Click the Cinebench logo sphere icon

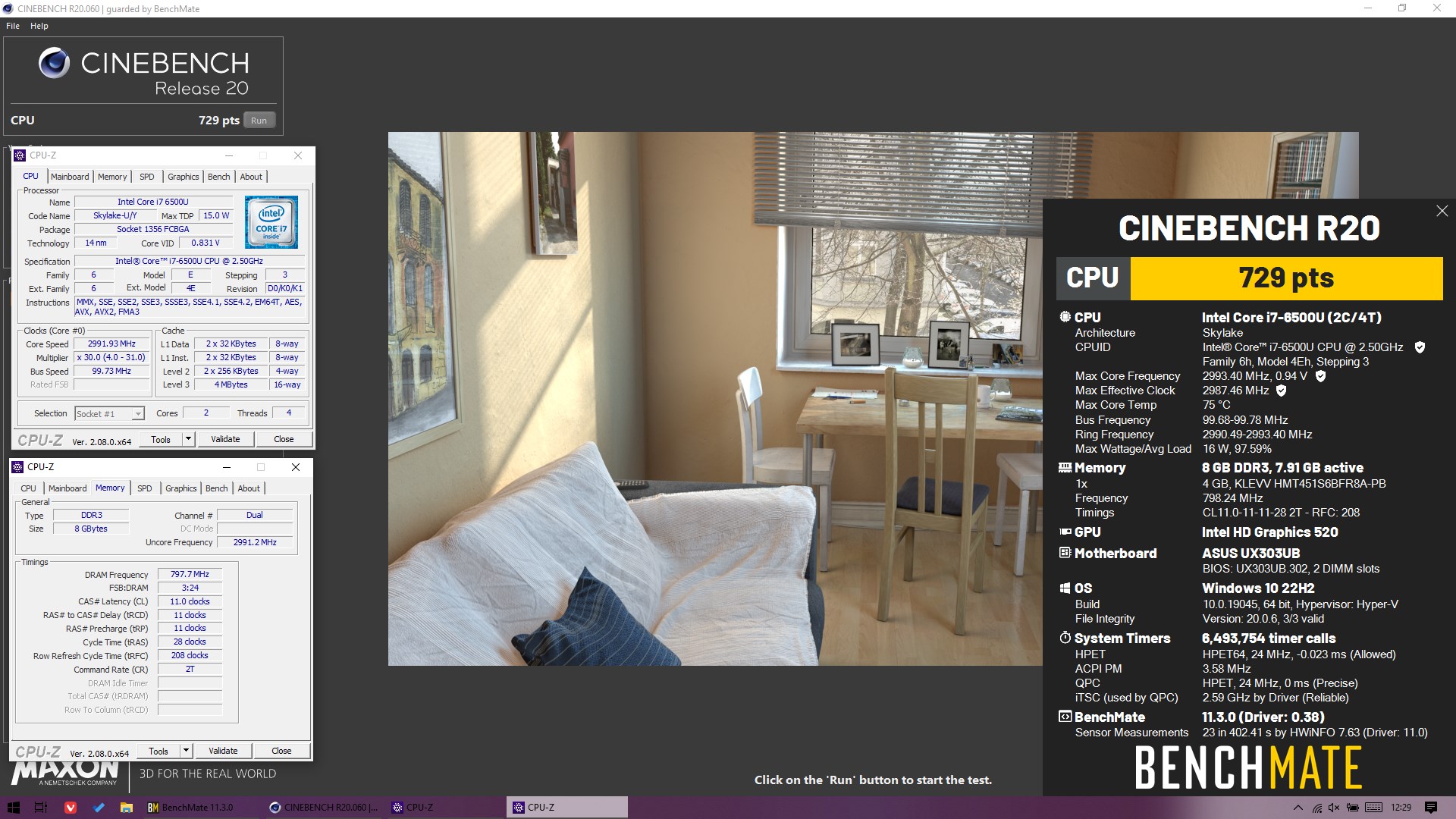[55, 63]
